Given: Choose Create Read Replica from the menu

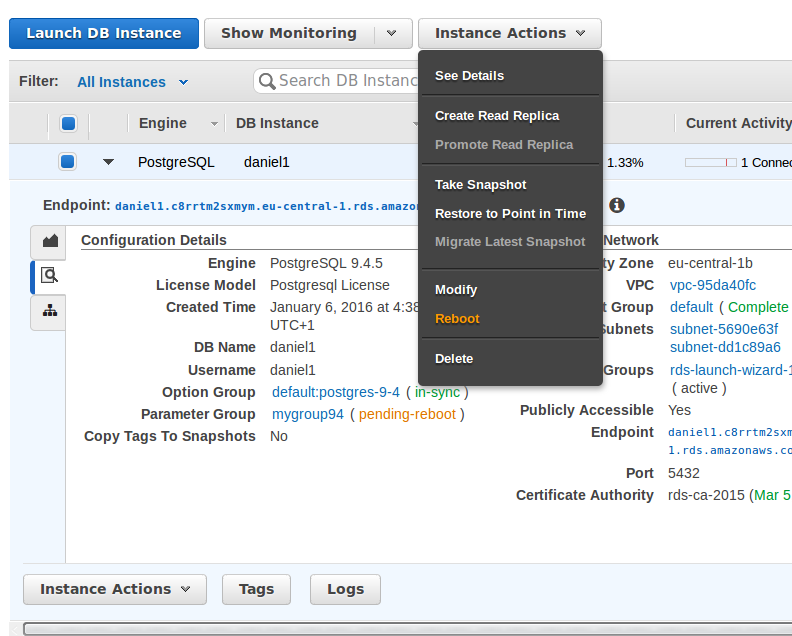Looking at the screenshot, I should click(497, 116).
